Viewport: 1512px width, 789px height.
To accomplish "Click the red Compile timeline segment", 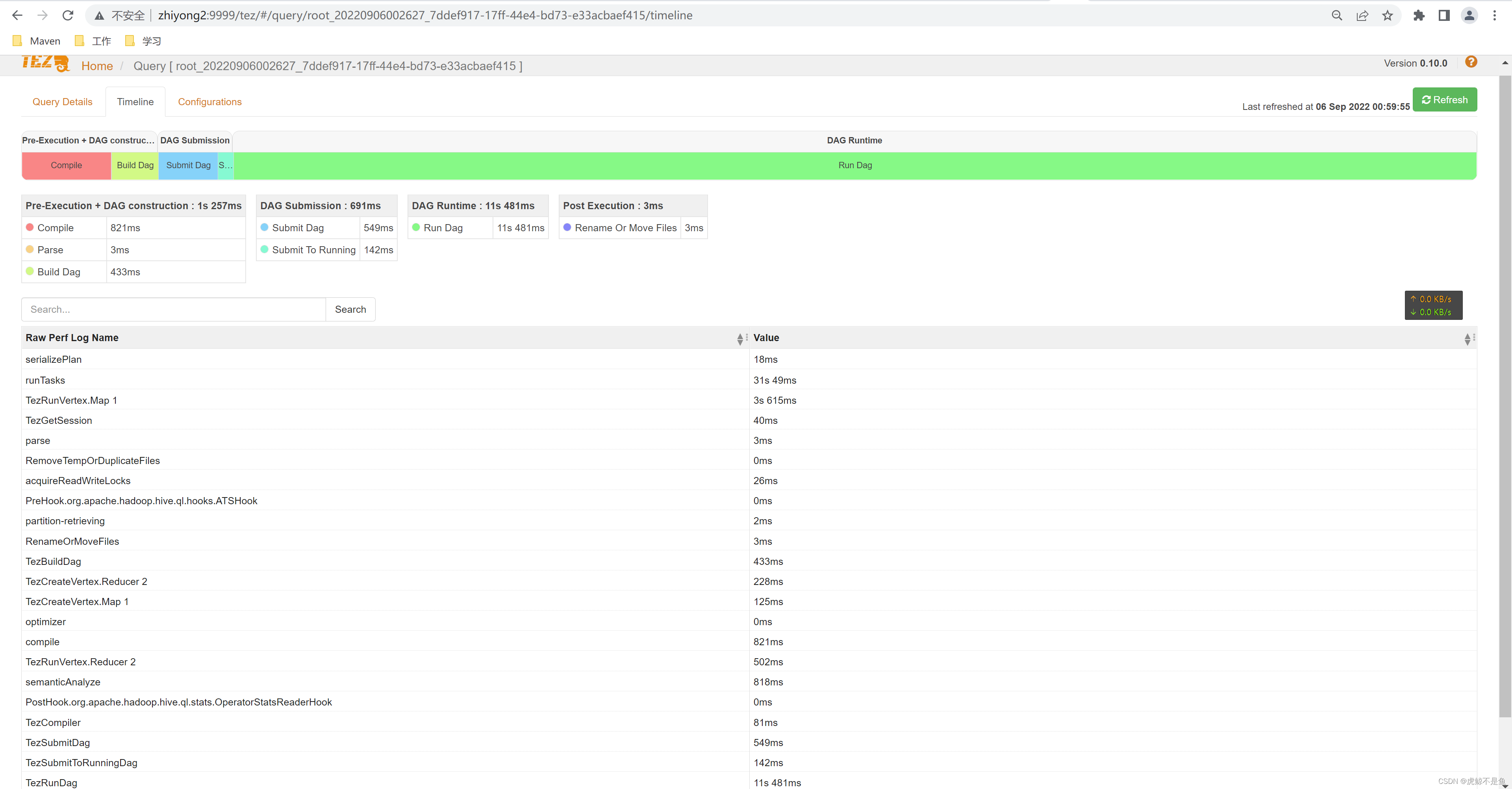I will coord(66,165).
